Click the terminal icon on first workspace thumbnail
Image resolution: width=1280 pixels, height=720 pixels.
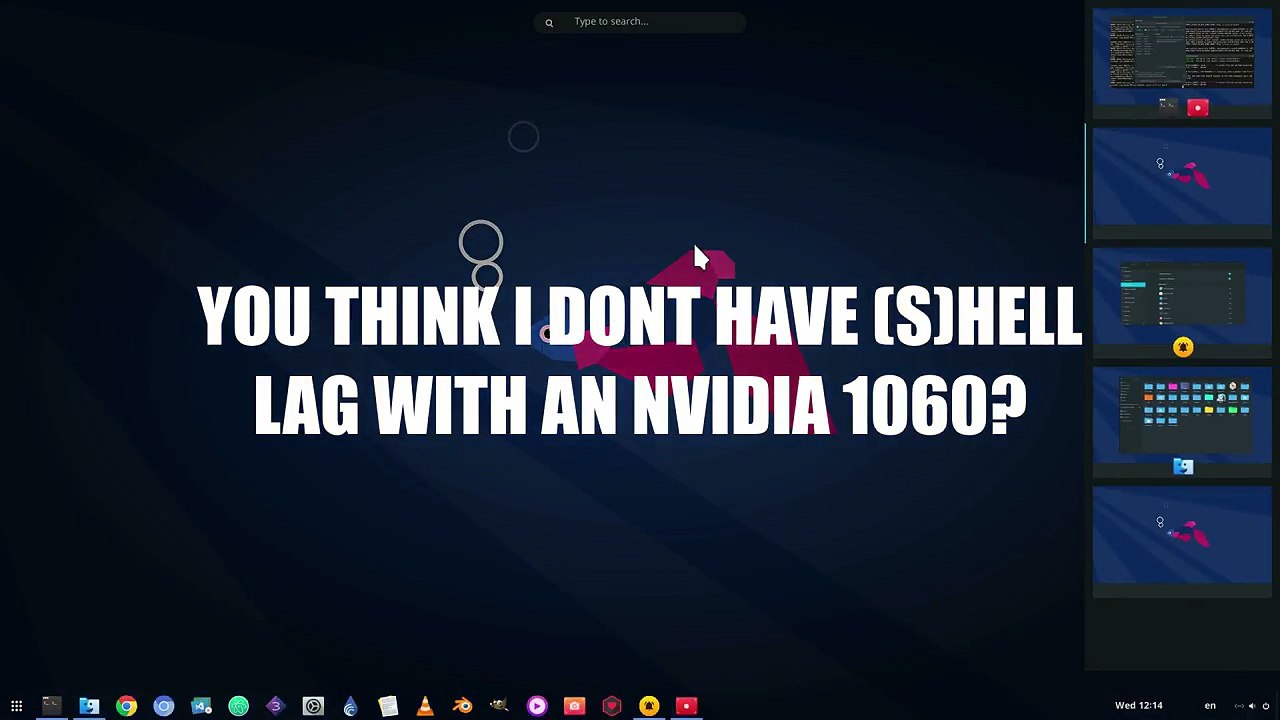tap(1168, 105)
